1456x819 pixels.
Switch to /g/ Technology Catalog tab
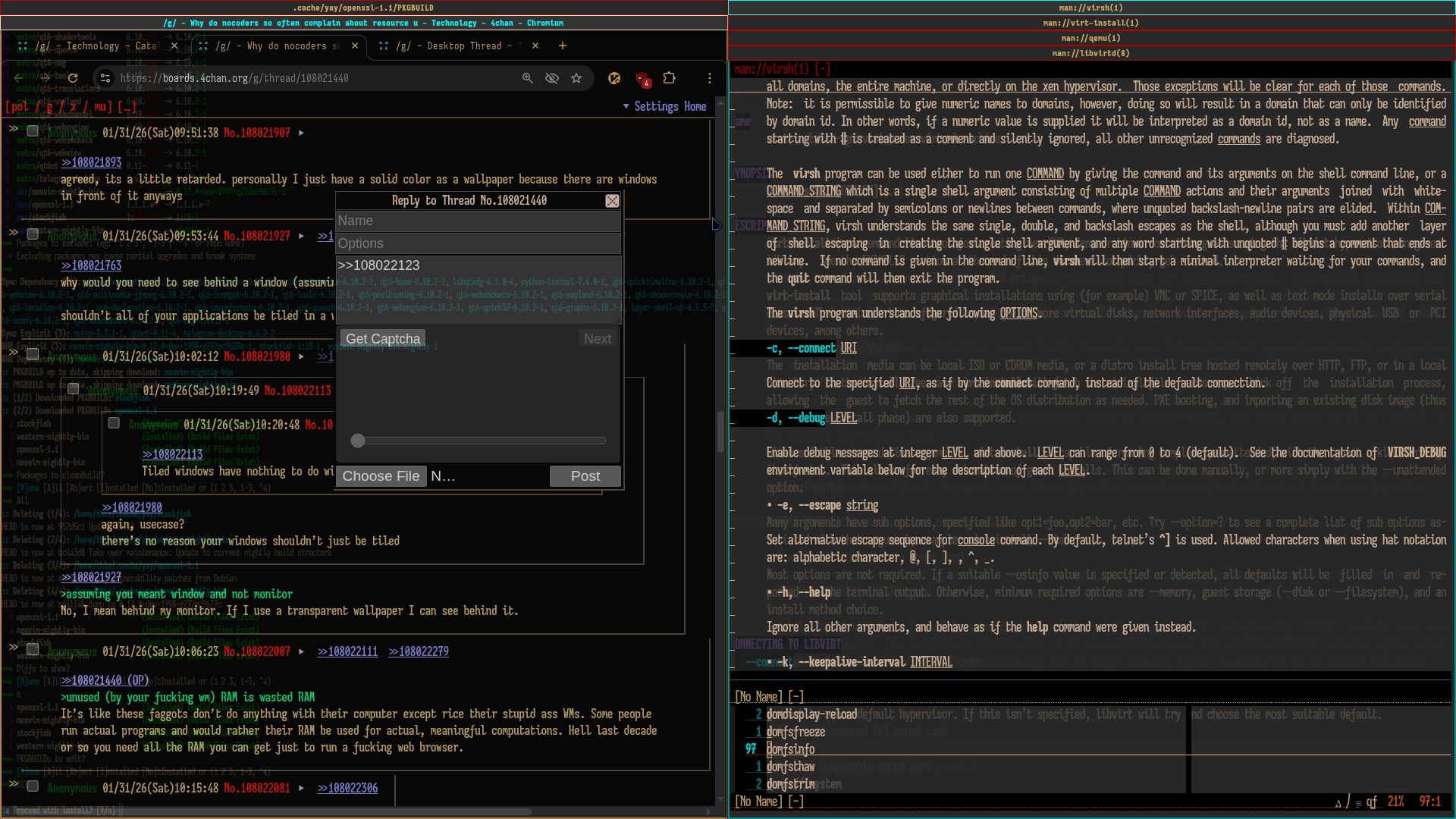click(x=99, y=45)
